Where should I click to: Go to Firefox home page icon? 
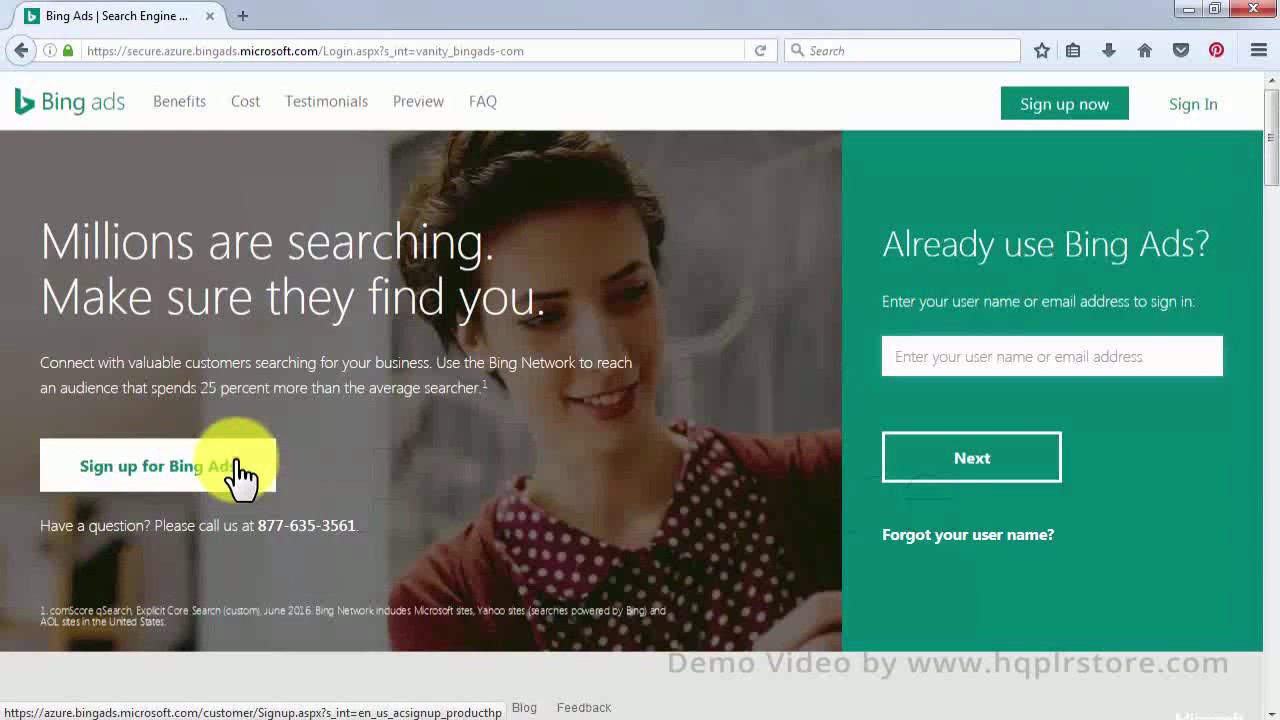coord(1145,51)
